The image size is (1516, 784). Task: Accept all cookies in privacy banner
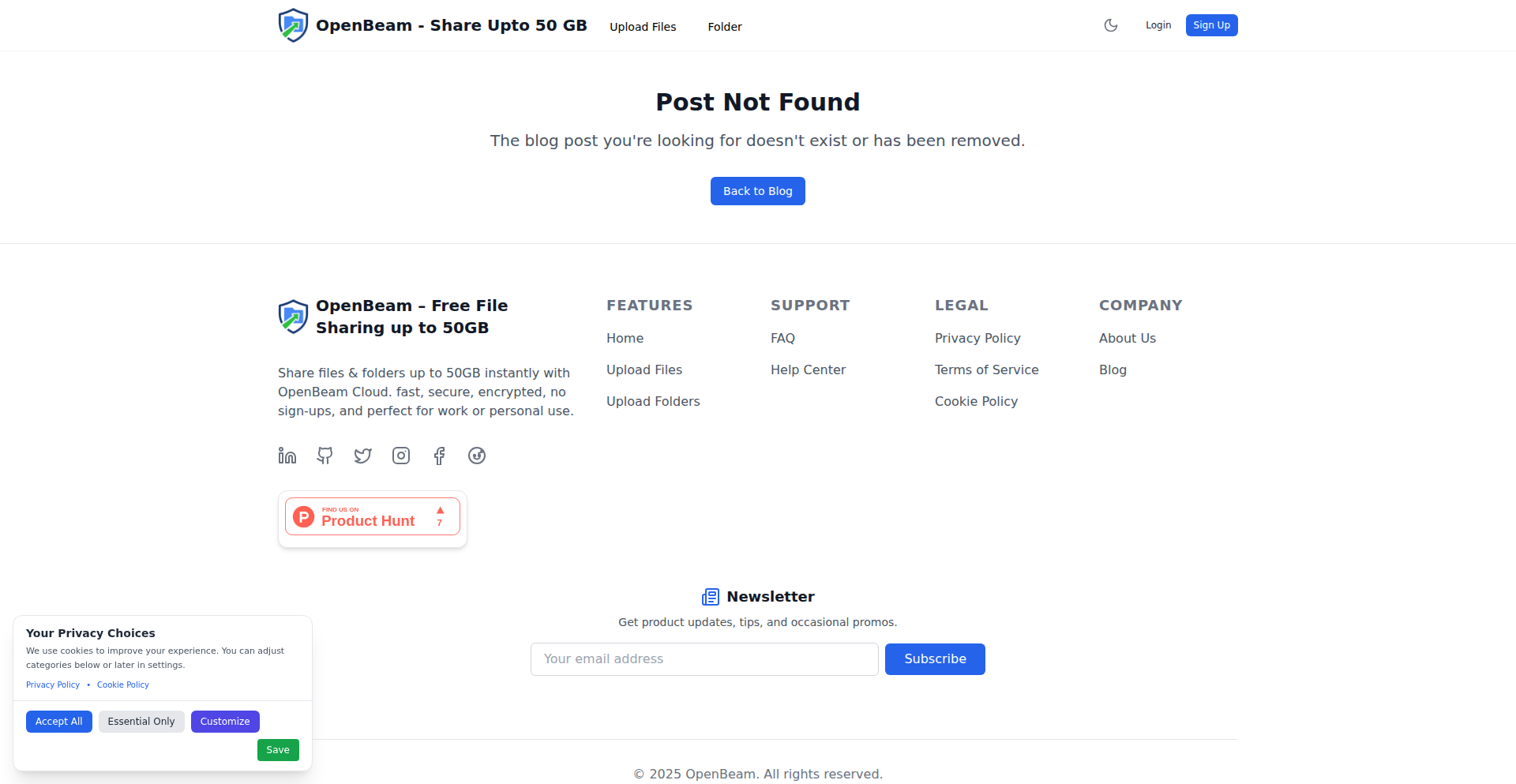tap(59, 722)
